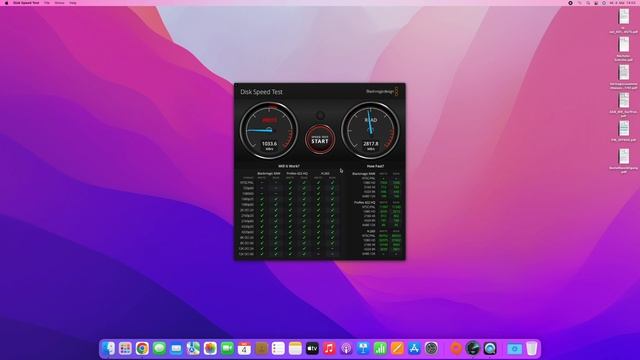The height and width of the screenshot is (360, 640).
Task: Start the disk speed test
Action: (x=320, y=140)
